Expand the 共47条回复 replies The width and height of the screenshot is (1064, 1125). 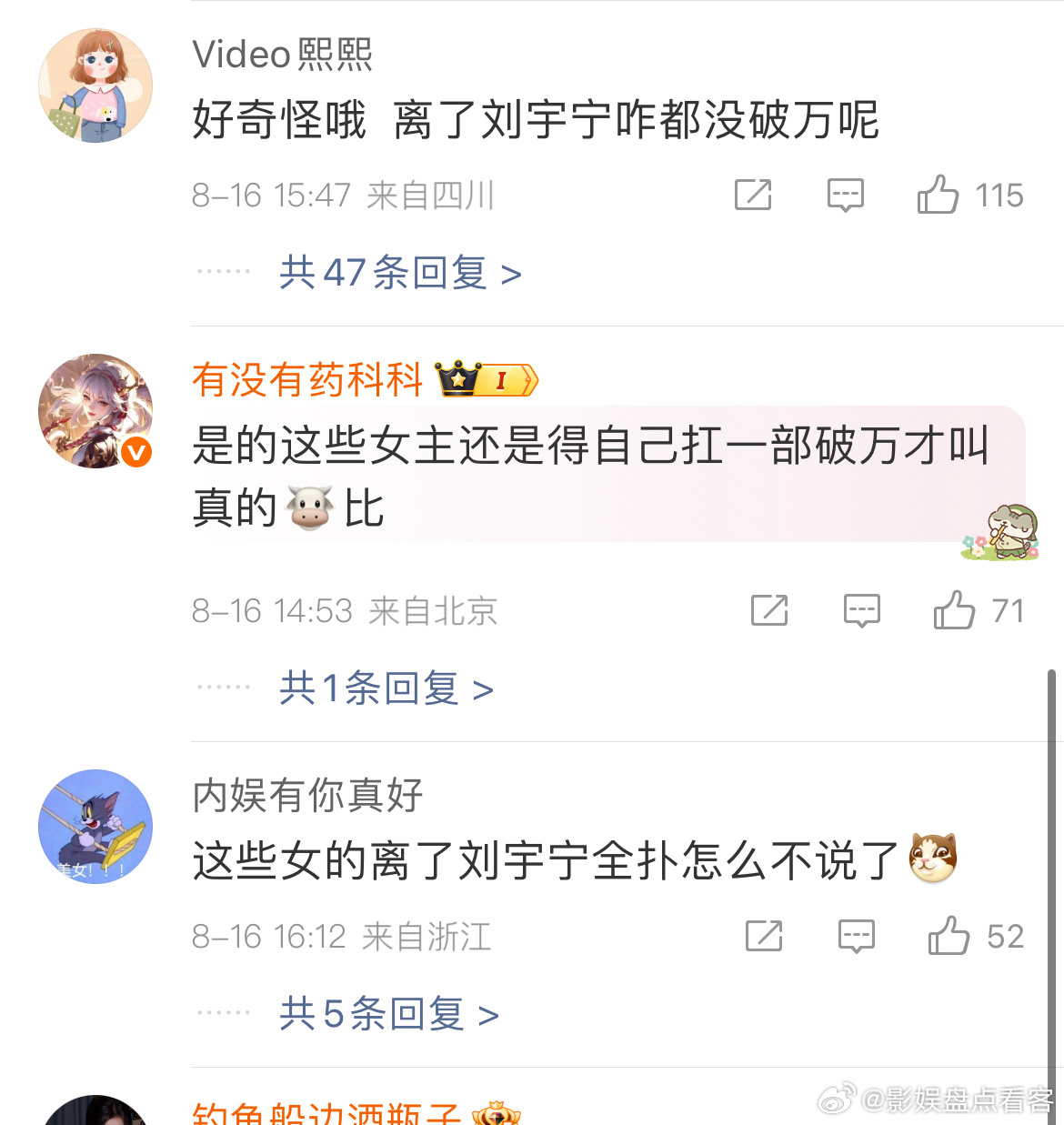[x=400, y=272]
